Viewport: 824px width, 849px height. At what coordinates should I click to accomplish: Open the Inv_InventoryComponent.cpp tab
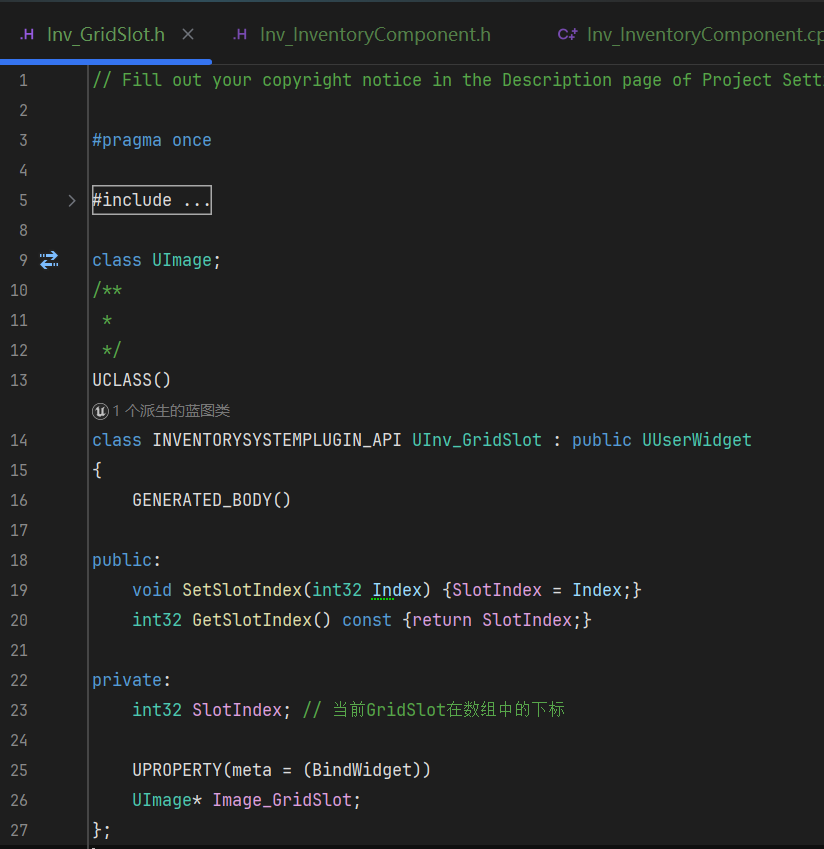click(x=705, y=35)
